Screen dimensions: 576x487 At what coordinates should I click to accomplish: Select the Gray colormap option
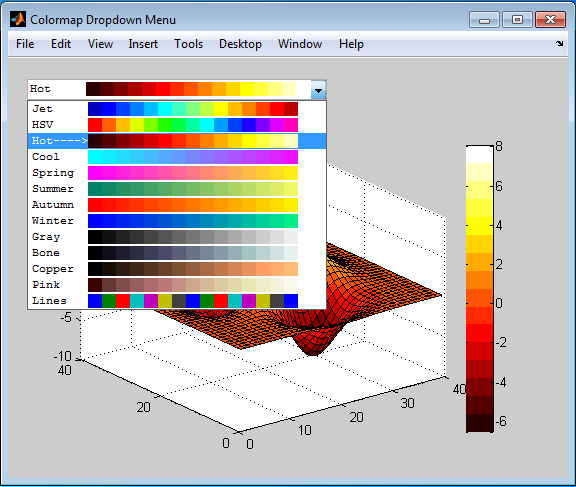click(x=177, y=237)
